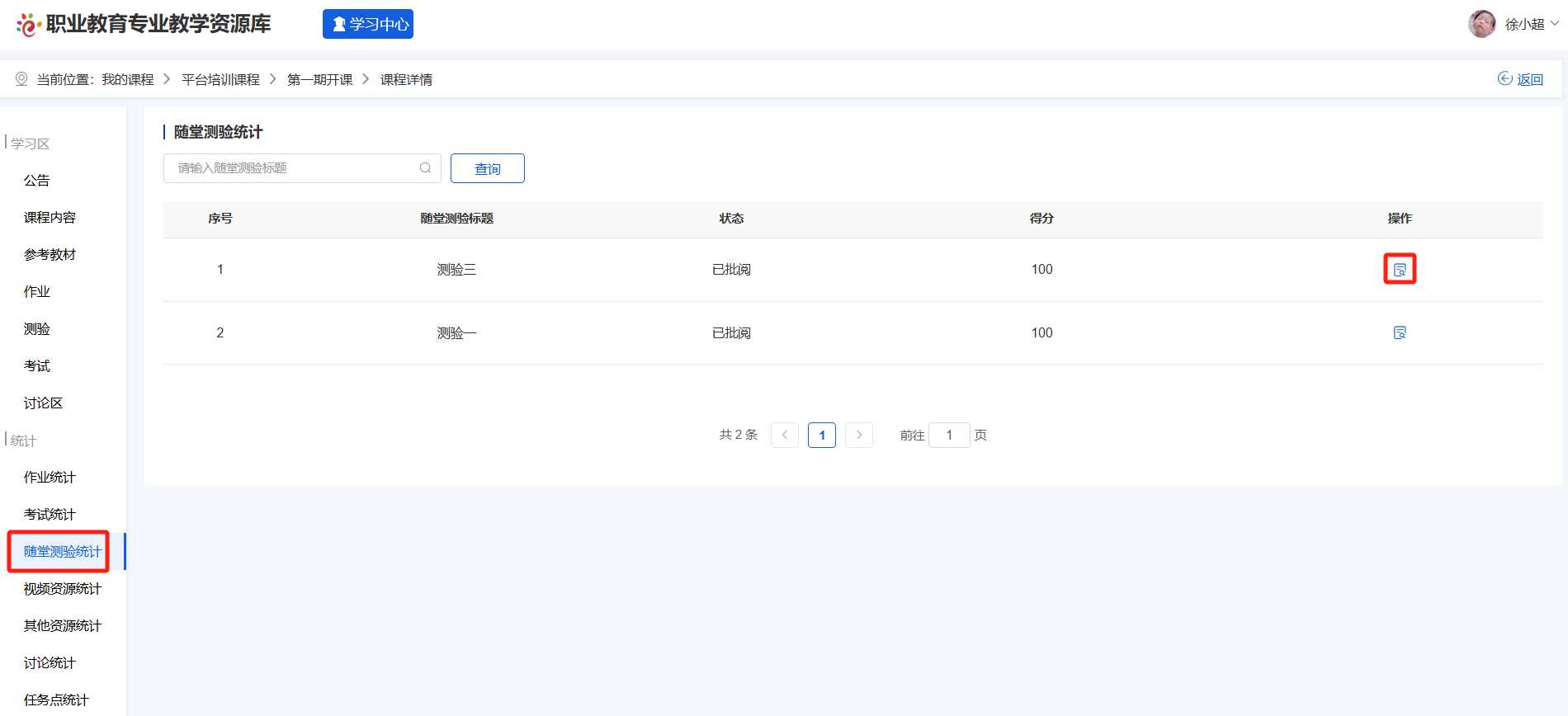The width and height of the screenshot is (1568, 716).
Task: Click the 返回 back arrow icon
Action: click(1505, 78)
